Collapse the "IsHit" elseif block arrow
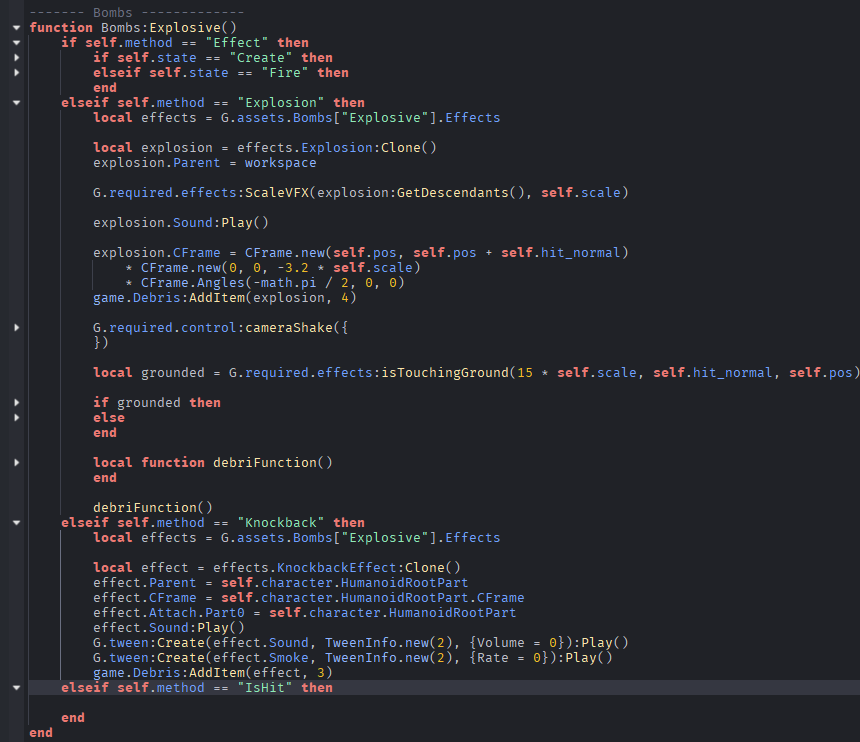Screen dimensions: 860x742 [x=16, y=688]
